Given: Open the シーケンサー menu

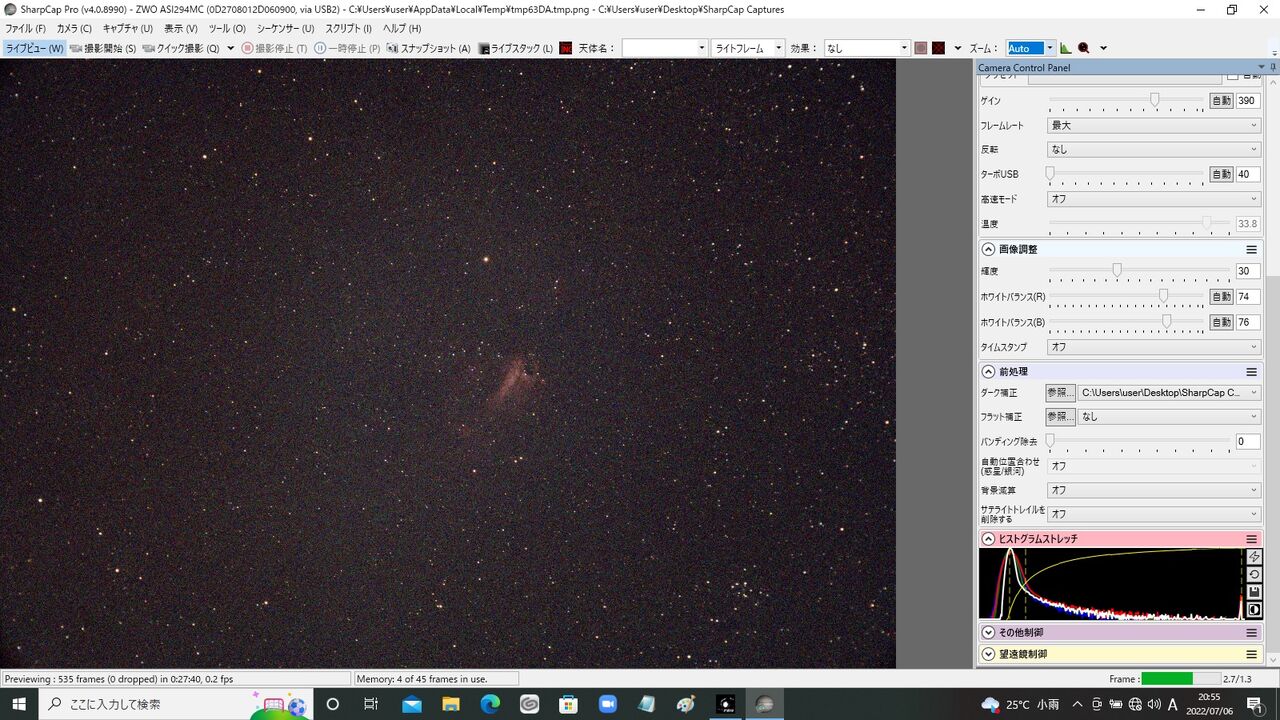Looking at the screenshot, I should pos(285,29).
